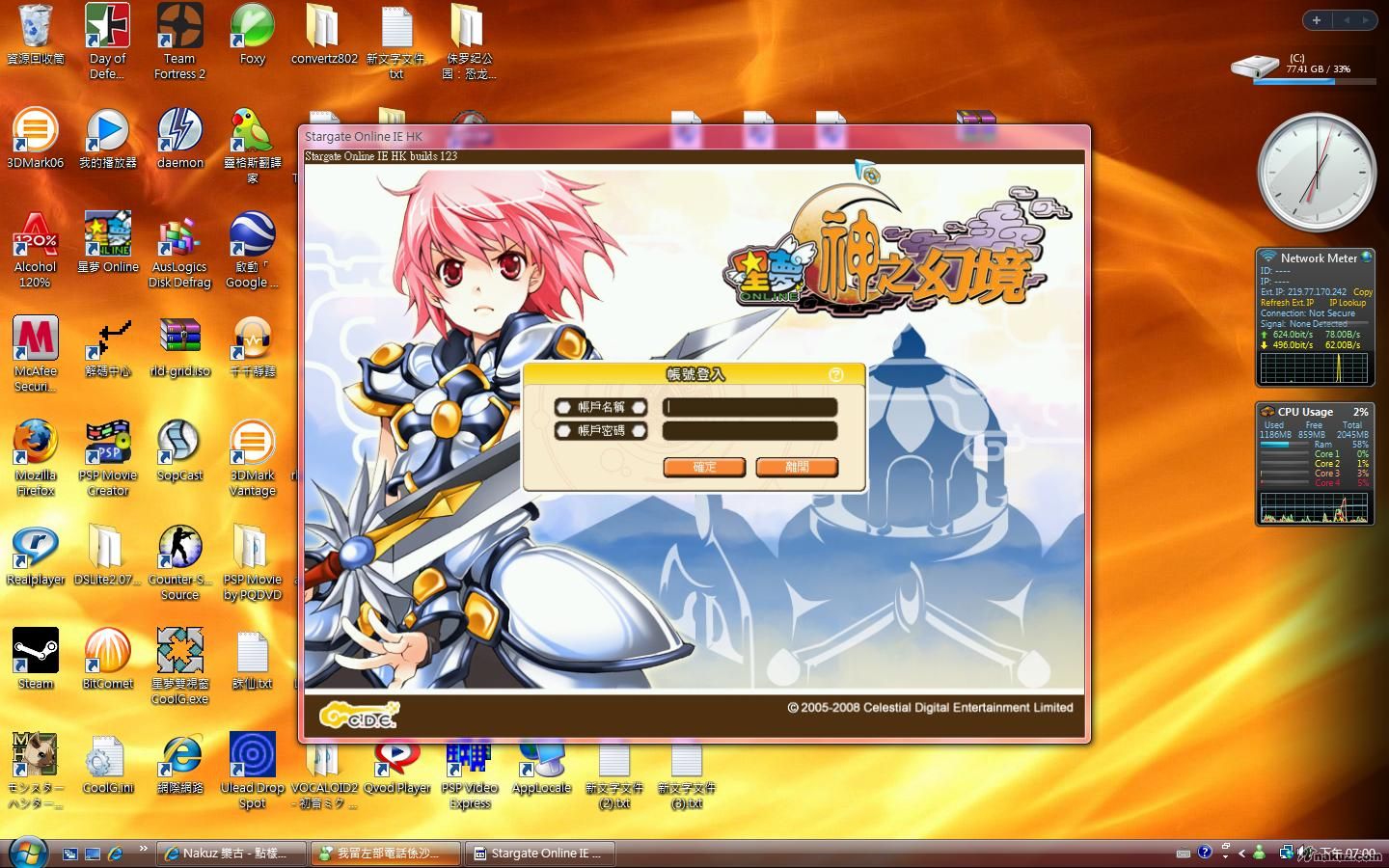Viewport: 1389px width, 868px height.
Task: Select the Counter-Strike Source icon
Action: point(179,547)
